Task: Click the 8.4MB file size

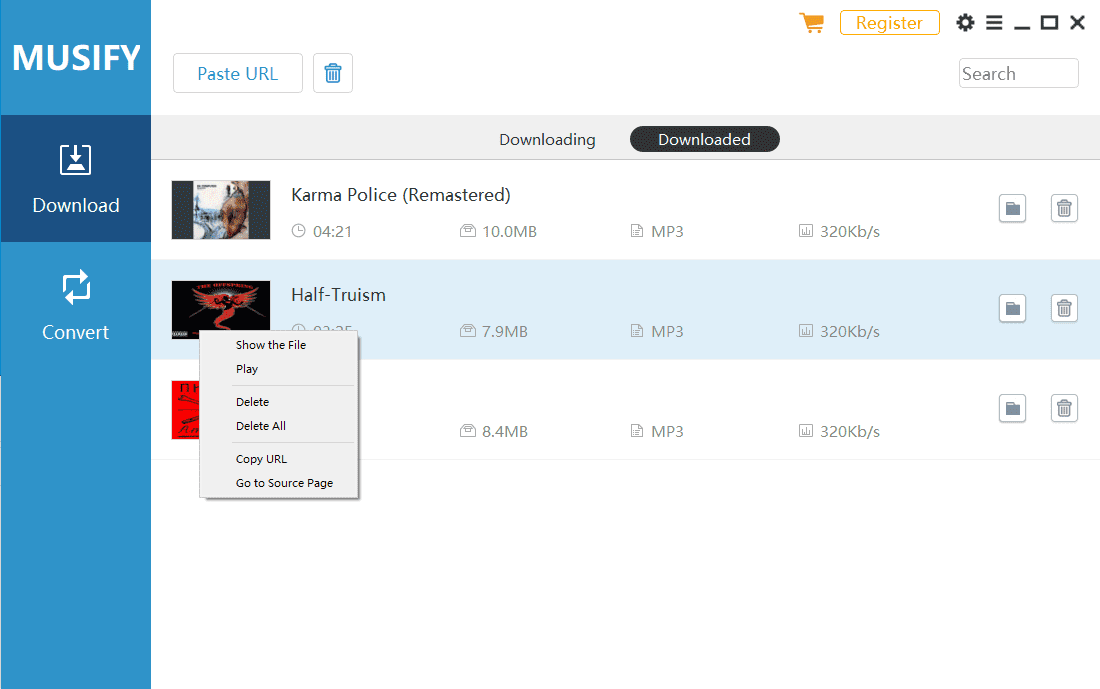Action: [x=504, y=432]
